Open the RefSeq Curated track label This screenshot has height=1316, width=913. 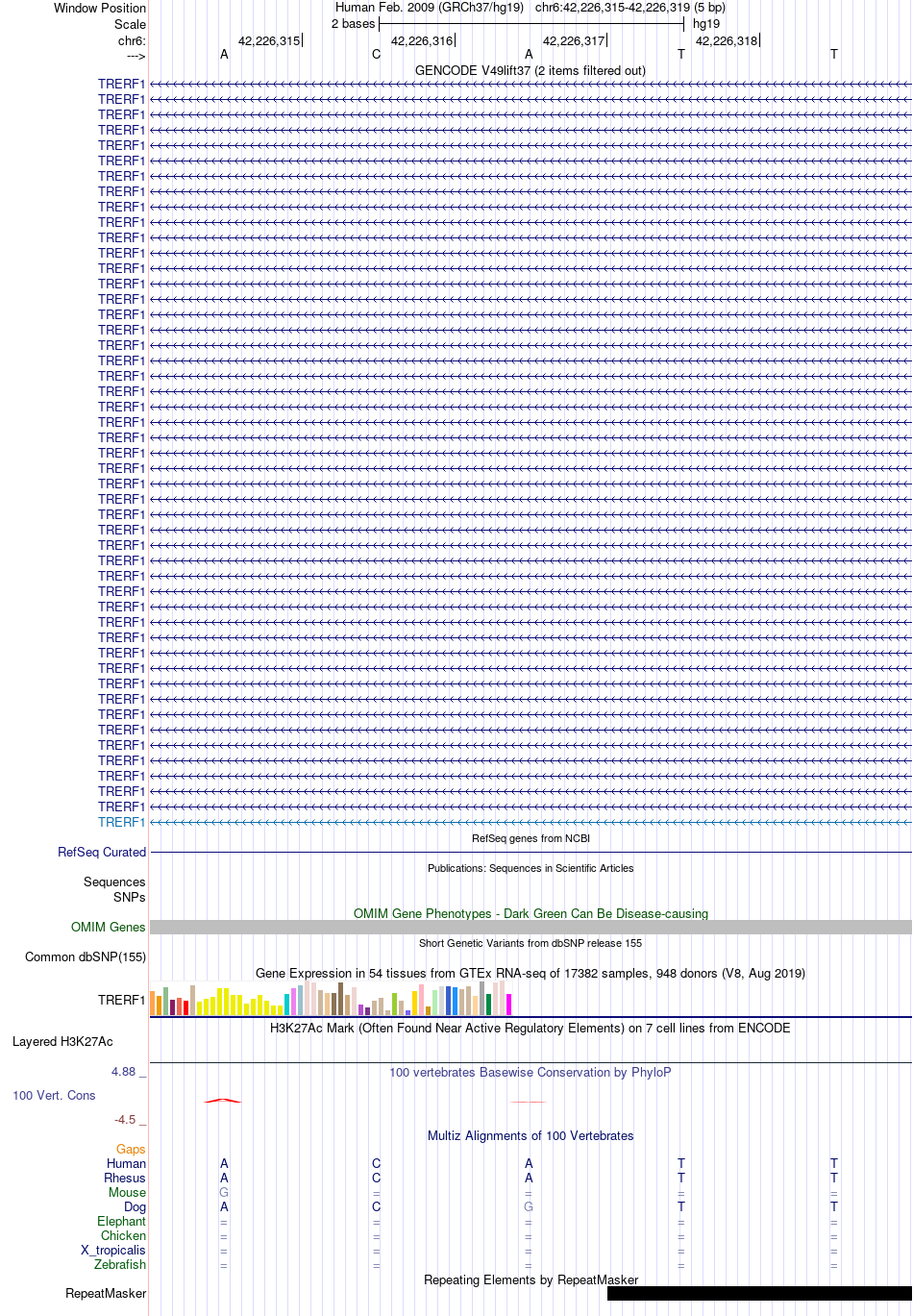coord(102,853)
